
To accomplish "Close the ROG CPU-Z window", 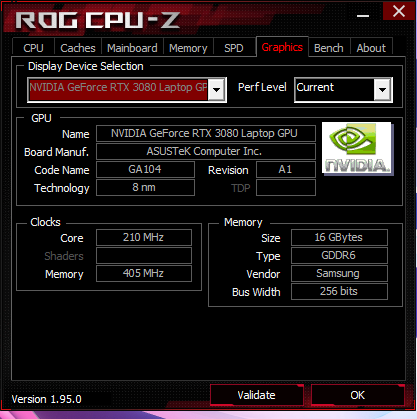I will [x=398, y=11].
